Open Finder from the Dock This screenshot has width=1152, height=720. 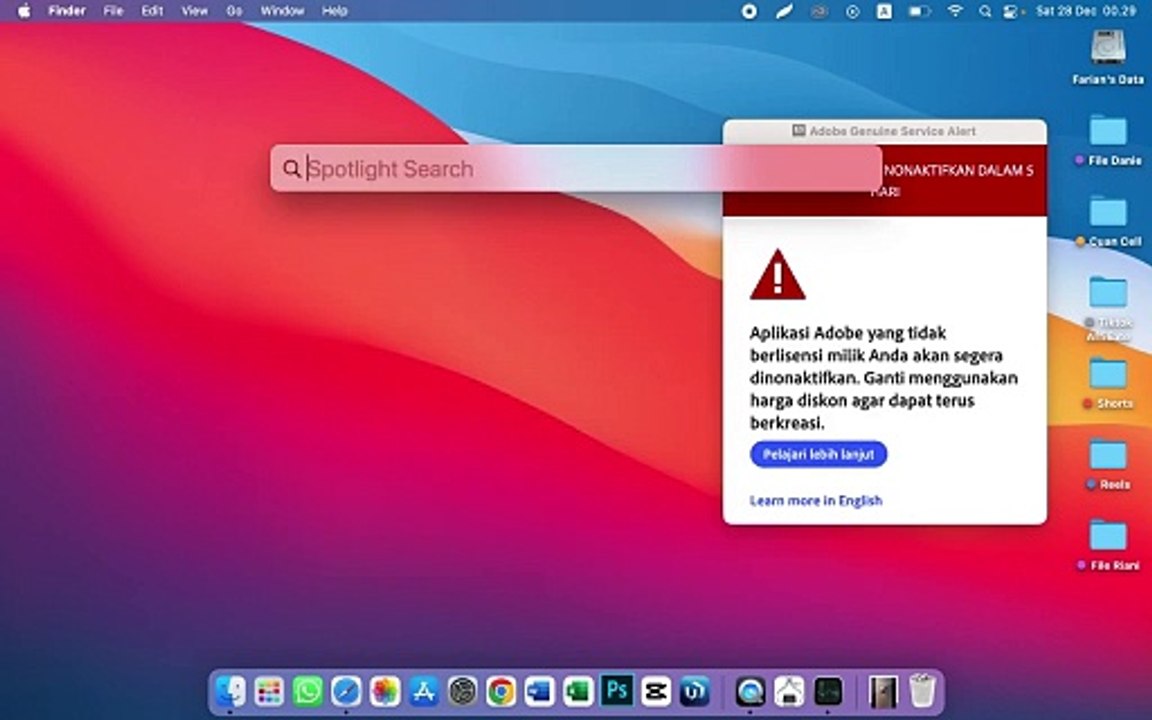[231, 691]
